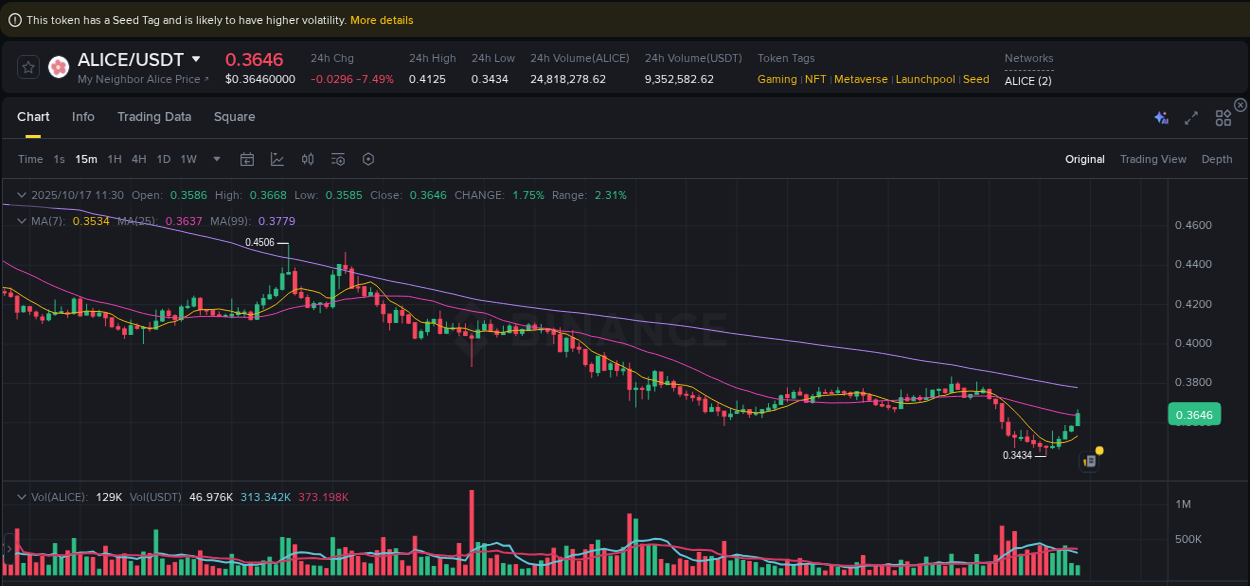Select the line chart style icon
Viewport: 1250px width, 586px height.
pos(277,159)
